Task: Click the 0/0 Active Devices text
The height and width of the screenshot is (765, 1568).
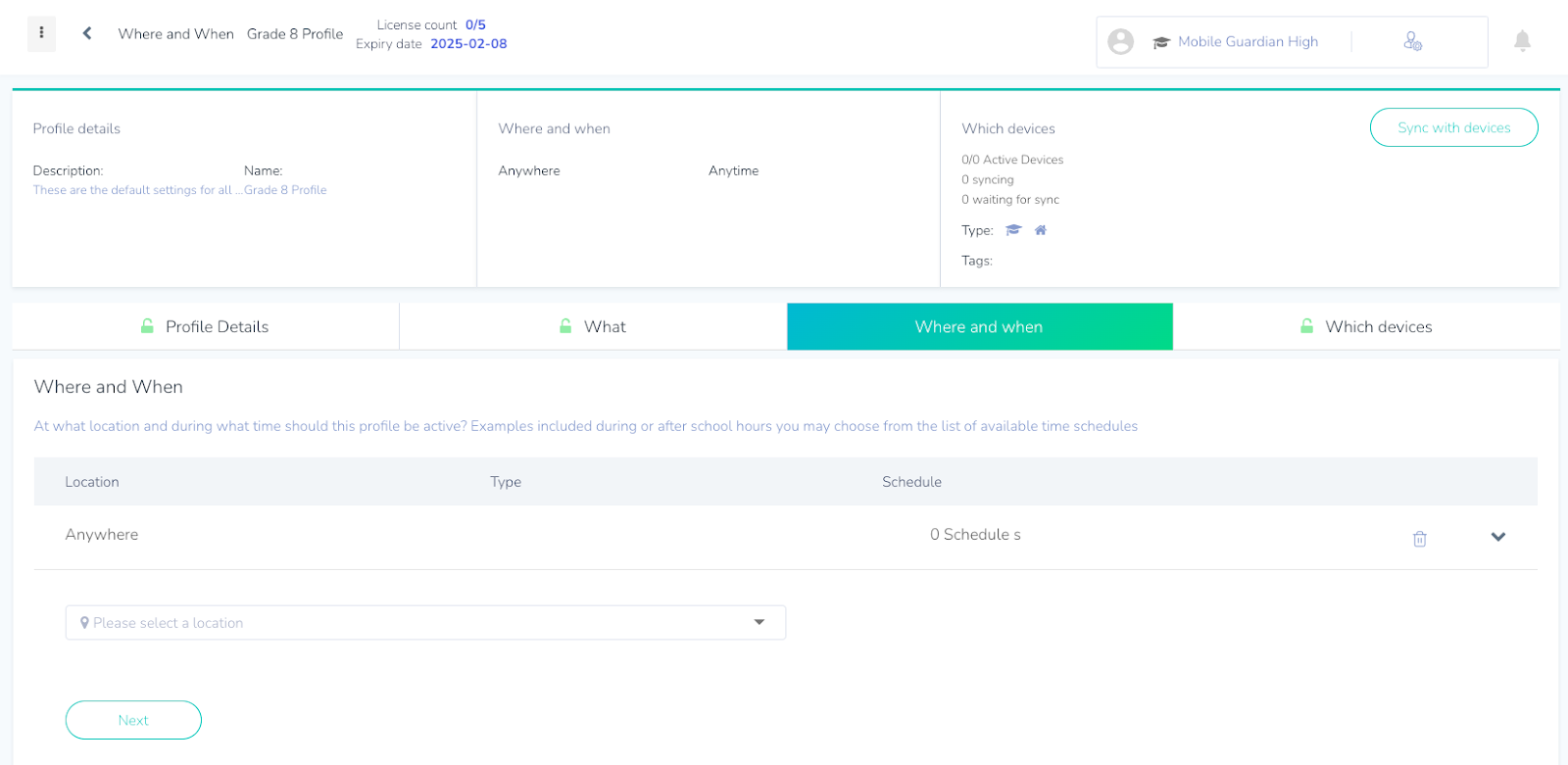Action: [1012, 160]
